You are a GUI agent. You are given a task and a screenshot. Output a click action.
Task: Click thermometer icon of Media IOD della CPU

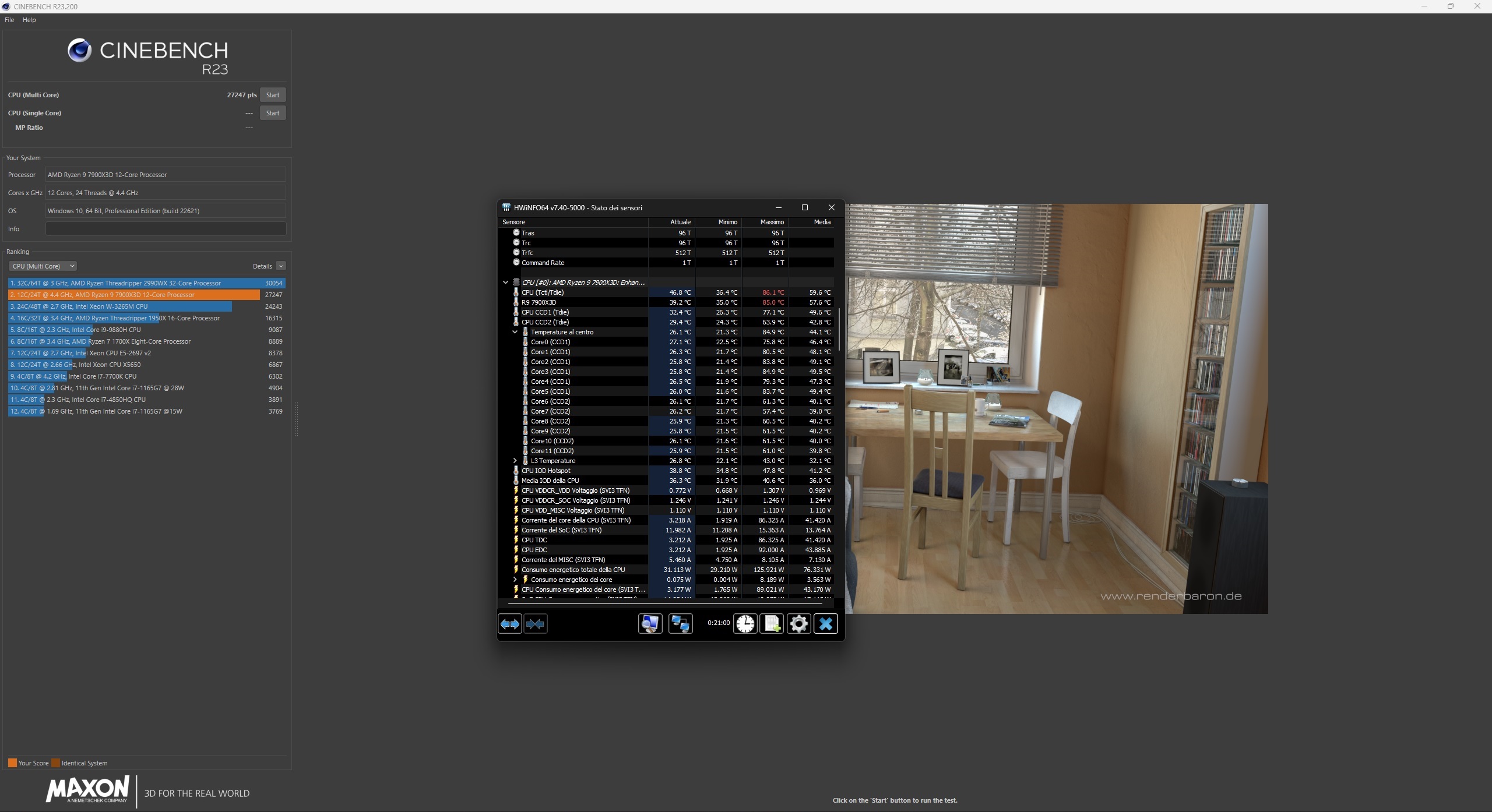[516, 481]
